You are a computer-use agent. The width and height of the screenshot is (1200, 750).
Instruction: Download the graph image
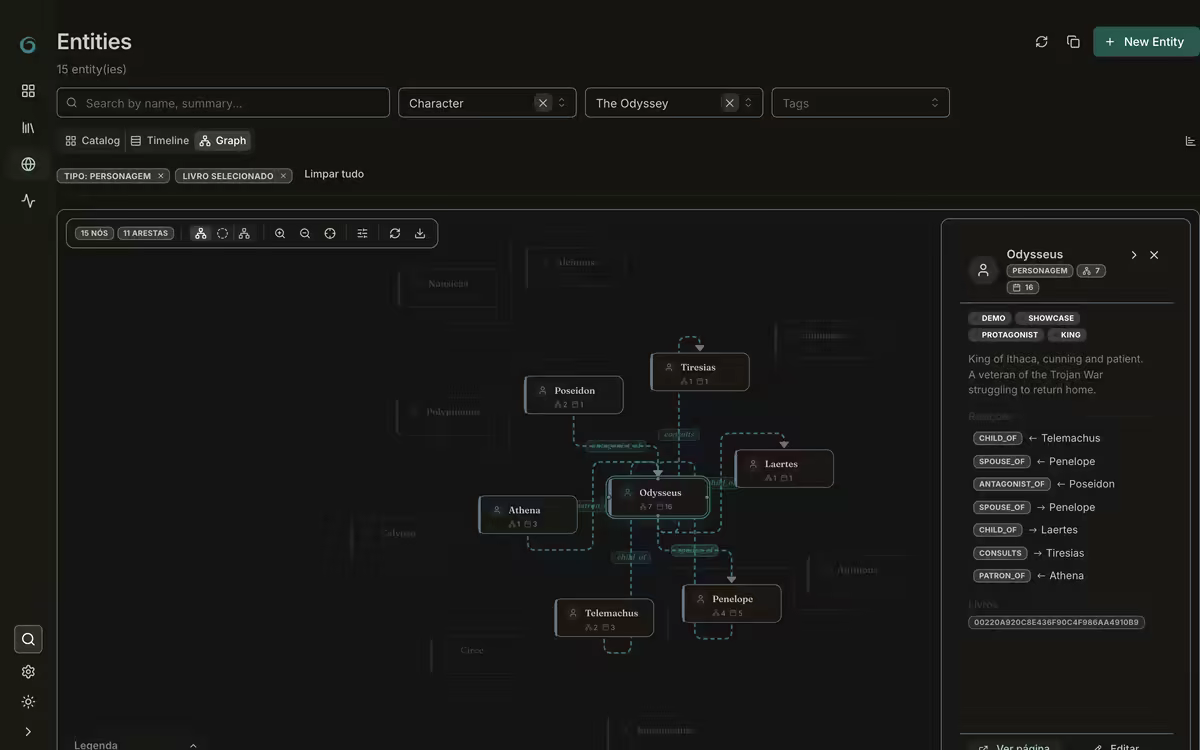[420, 233]
